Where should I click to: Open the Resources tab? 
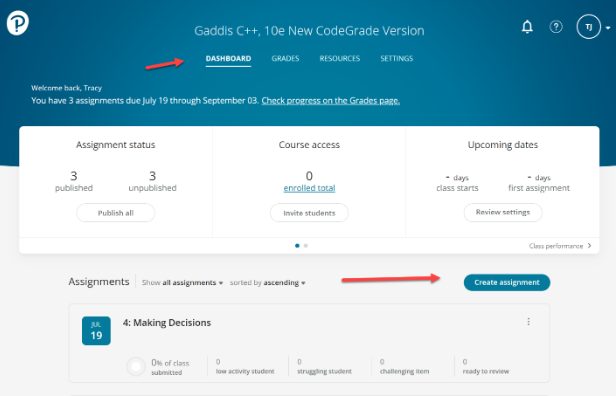tap(339, 59)
